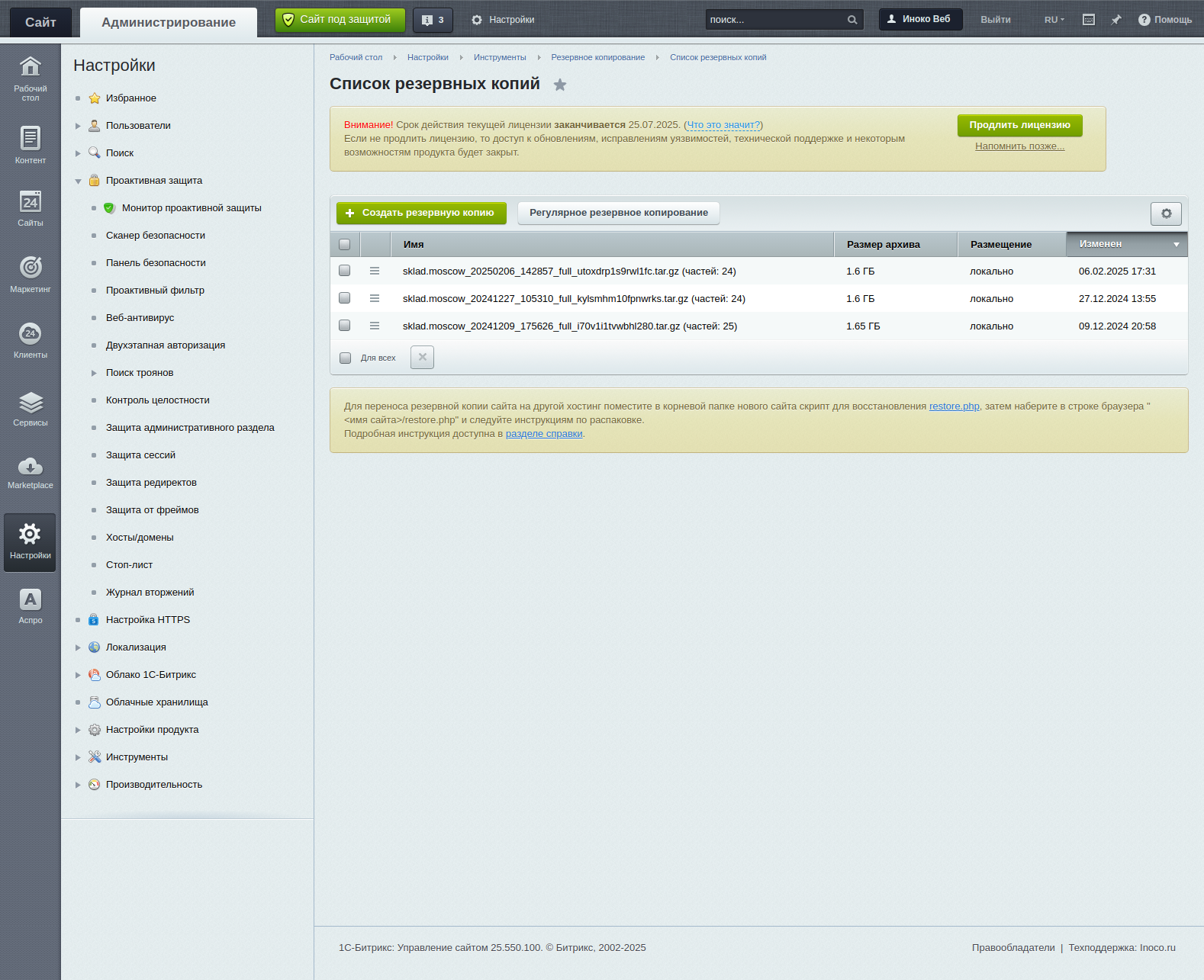The width and height of the screenshot is (1204, 980).
Task: Switch to the Сайт tab
Action: [x=40, y=22]
